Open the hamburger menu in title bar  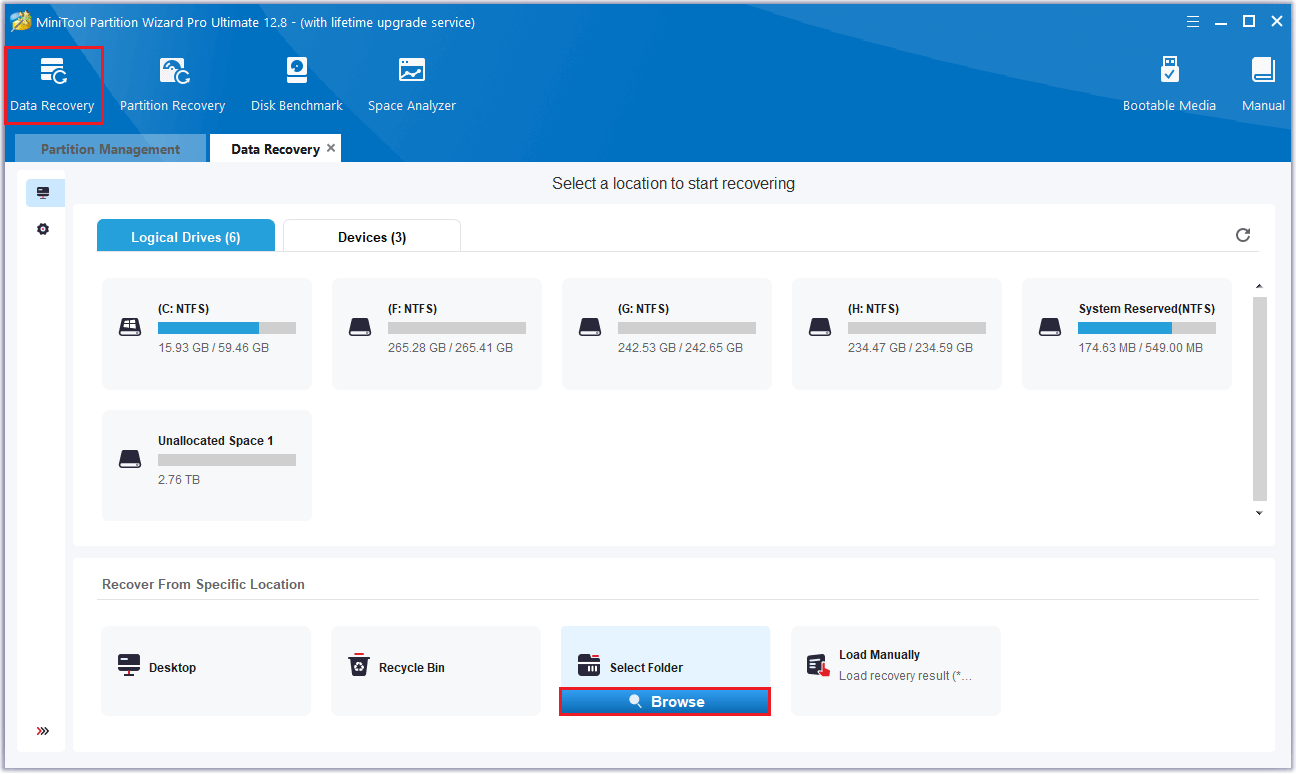pos(1192,21)
